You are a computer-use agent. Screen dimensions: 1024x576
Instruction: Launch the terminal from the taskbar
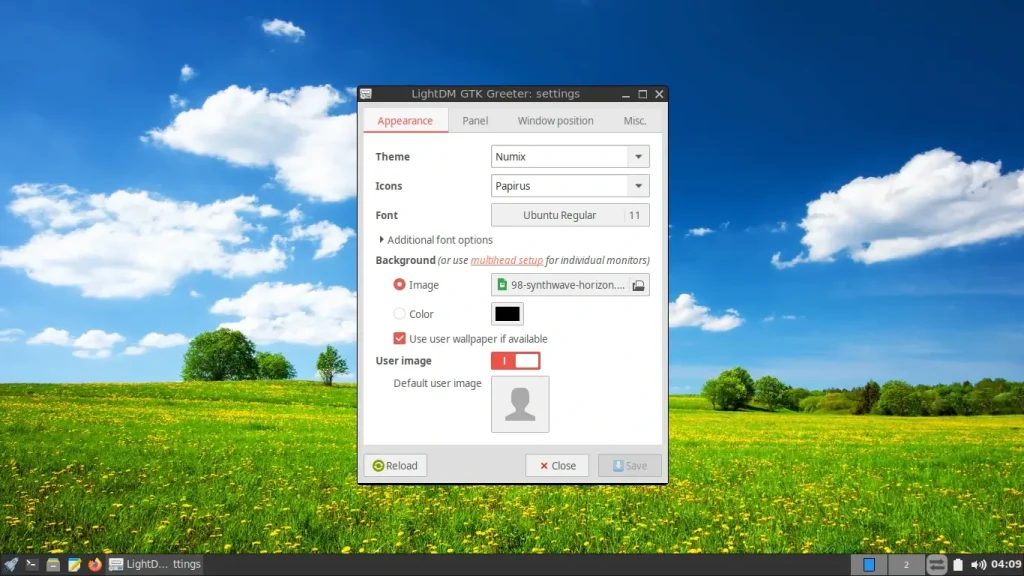tap(31, 564)
